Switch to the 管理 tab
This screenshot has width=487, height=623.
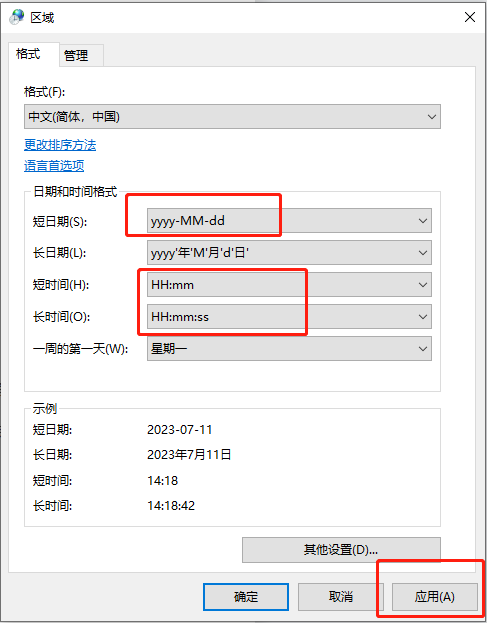(76, 55)
